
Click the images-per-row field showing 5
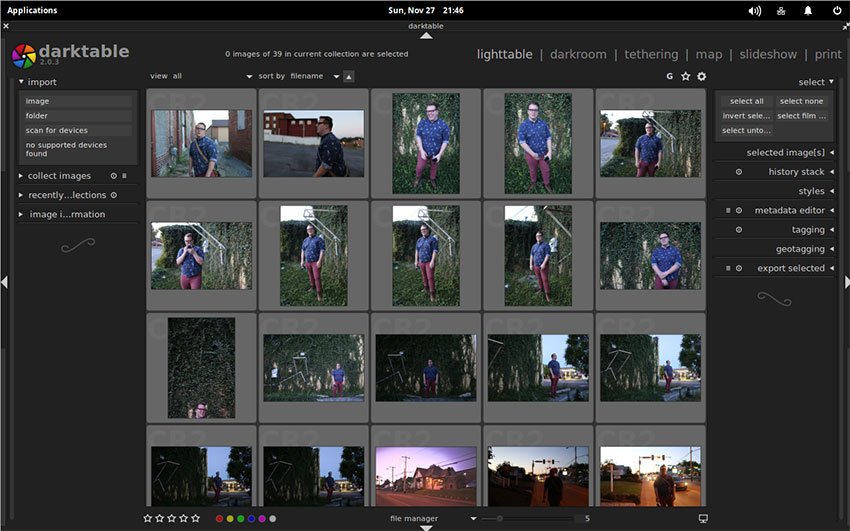coord(587,519)
